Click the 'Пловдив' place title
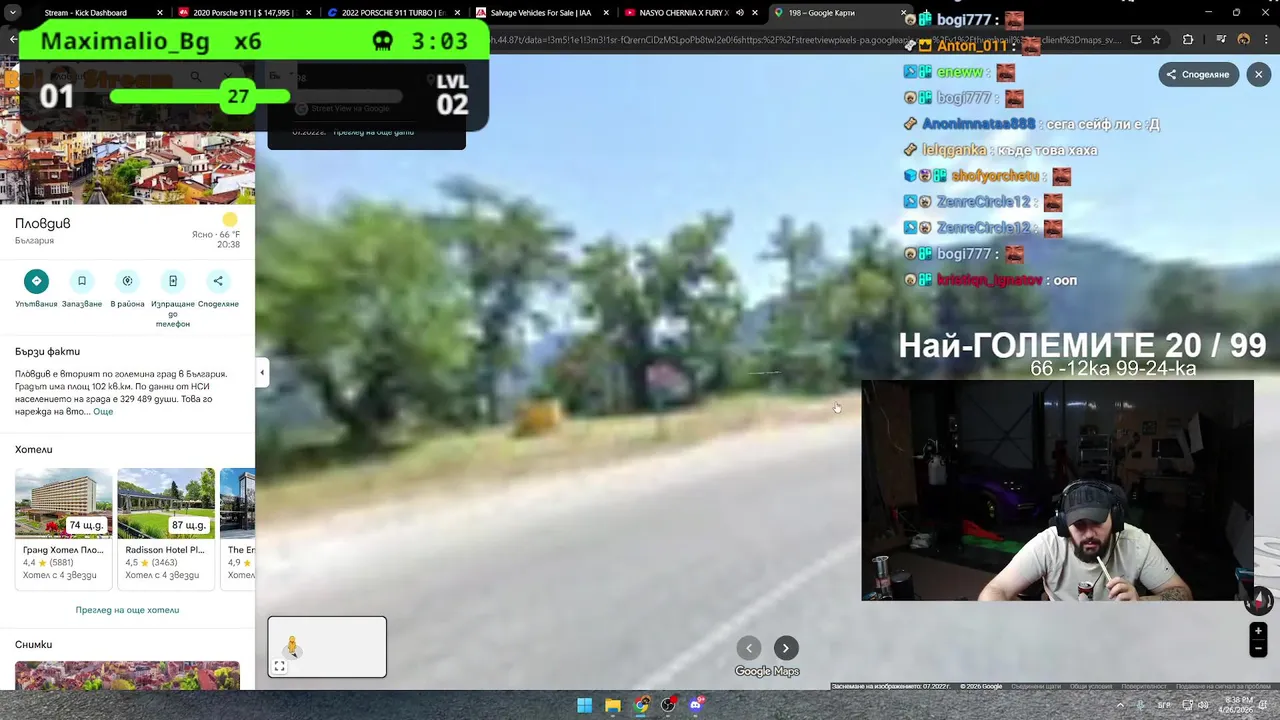Screen dimensions: 1280x720 pos(43,223)
